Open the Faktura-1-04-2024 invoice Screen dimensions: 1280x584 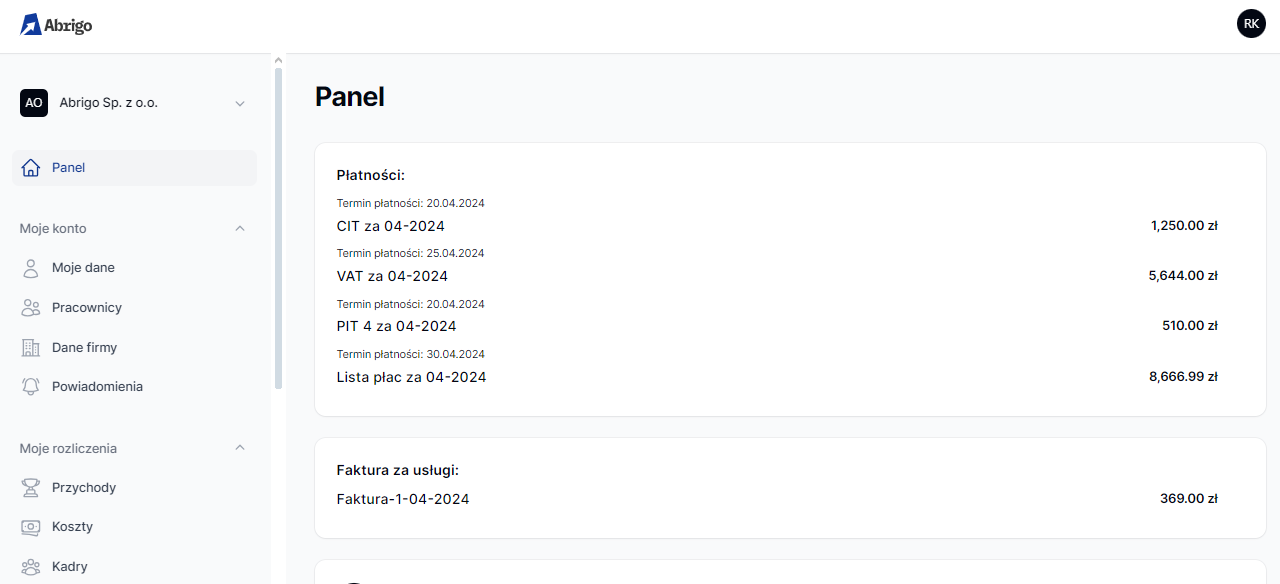pyautogui.click(x=403, y=499)
